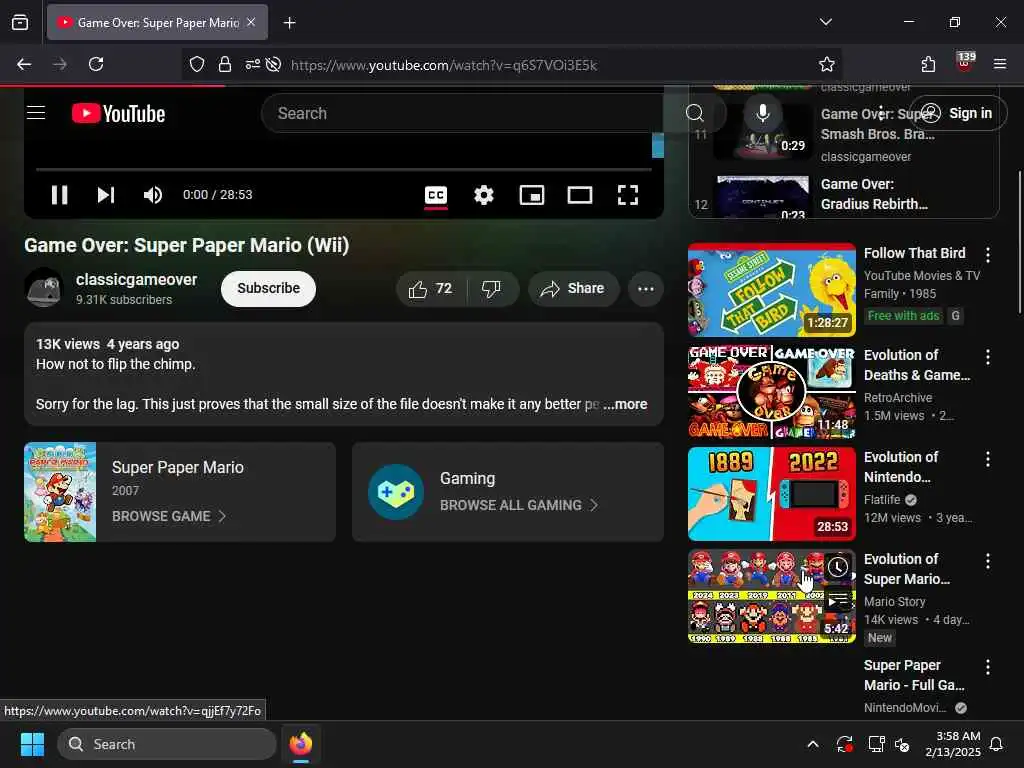Open Super Paper Mario Full Game options menu
Screen dimensions: 1024x768
(988, 667)
